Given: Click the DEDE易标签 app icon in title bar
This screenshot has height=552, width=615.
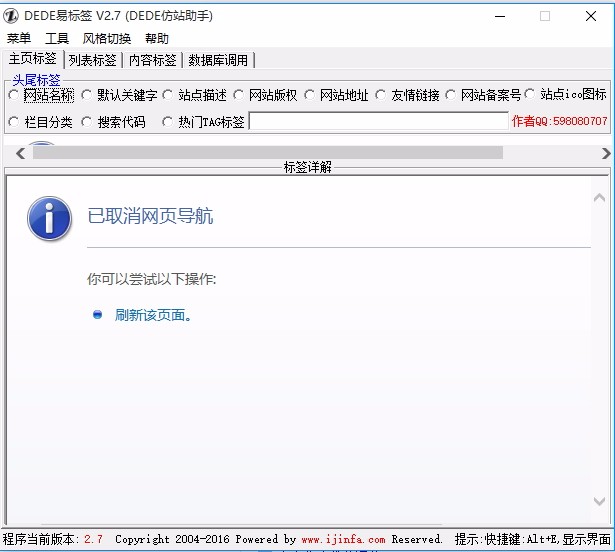Looking at the screenshot, I should pyautogui.click(x=11, y=16).
